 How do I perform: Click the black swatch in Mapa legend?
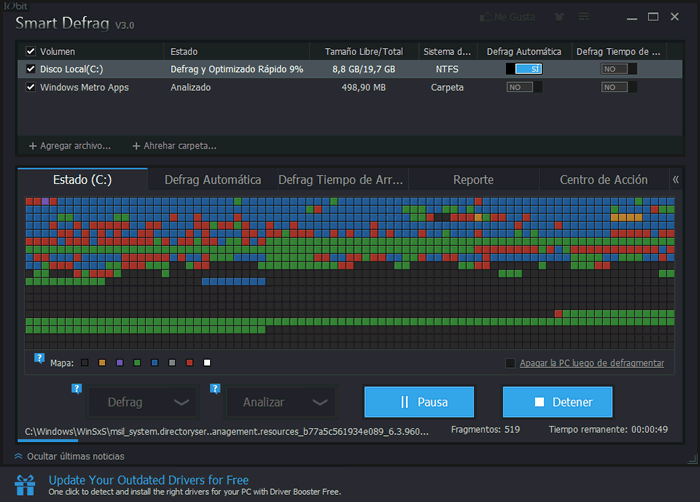tap(84, 363)
